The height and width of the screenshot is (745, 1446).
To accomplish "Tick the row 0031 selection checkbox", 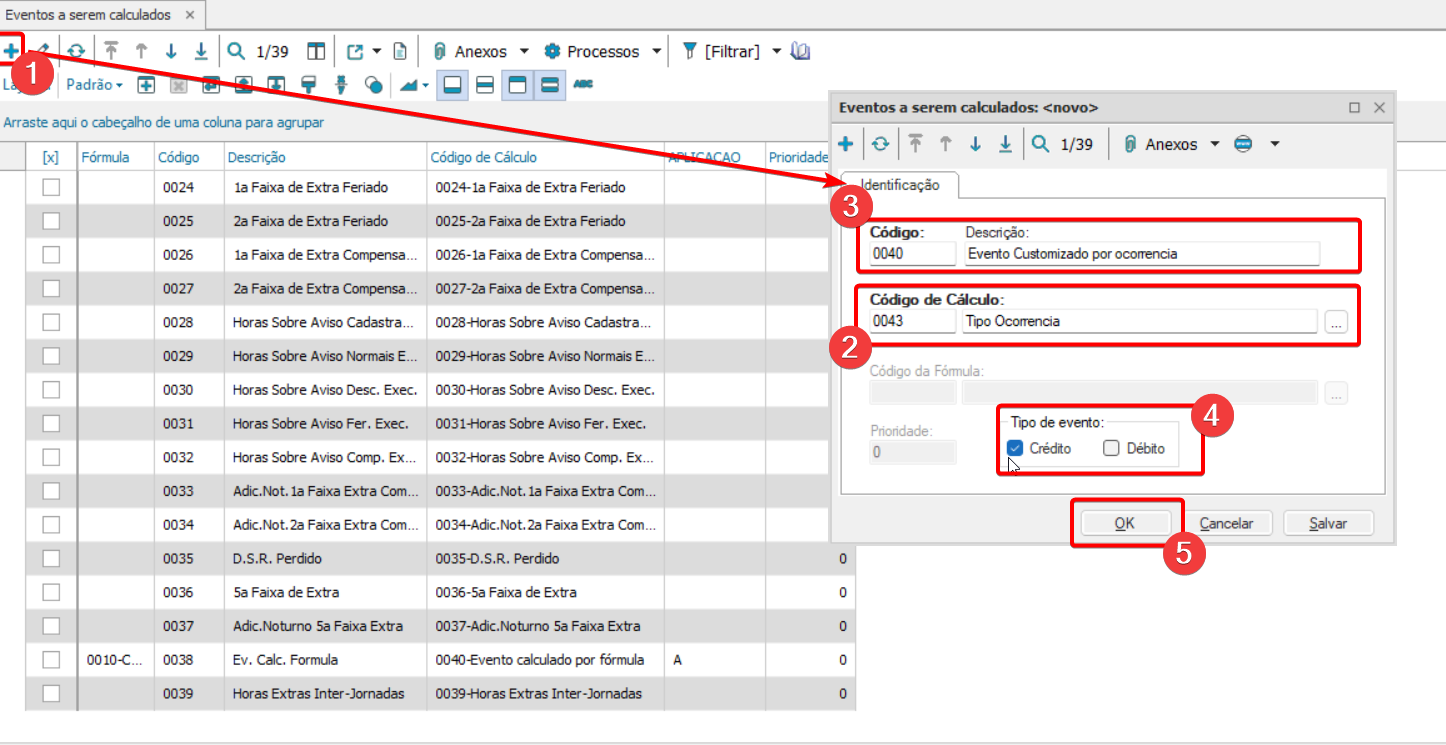I will [51, 423].
